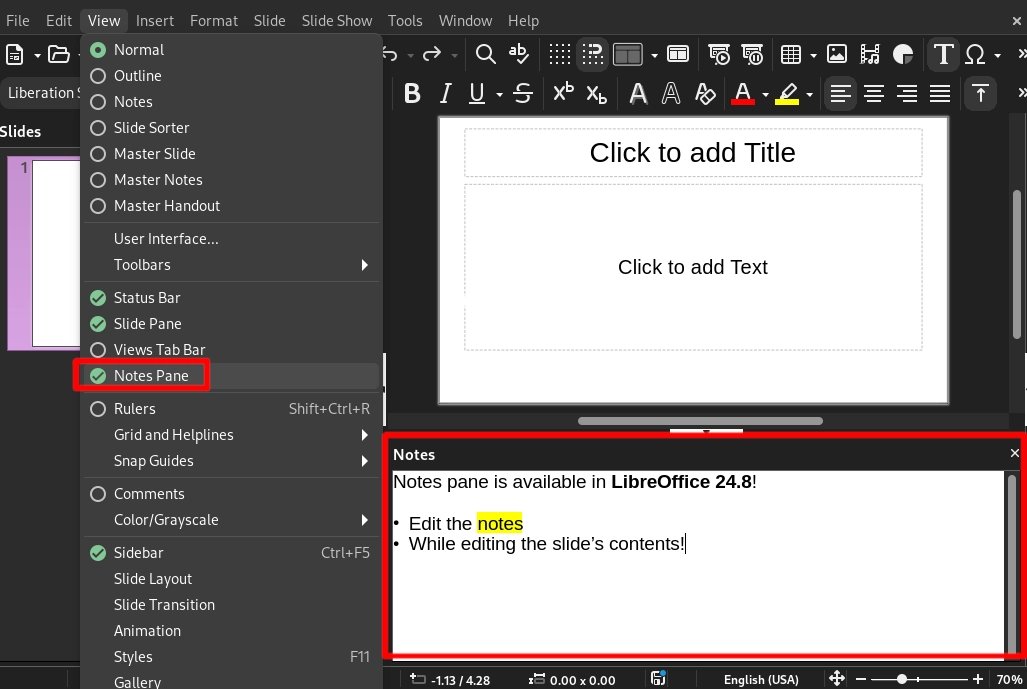Viewport: 1027px width, 689px height.
Task: Insert a chart with the pie icon
Action: 902,55
